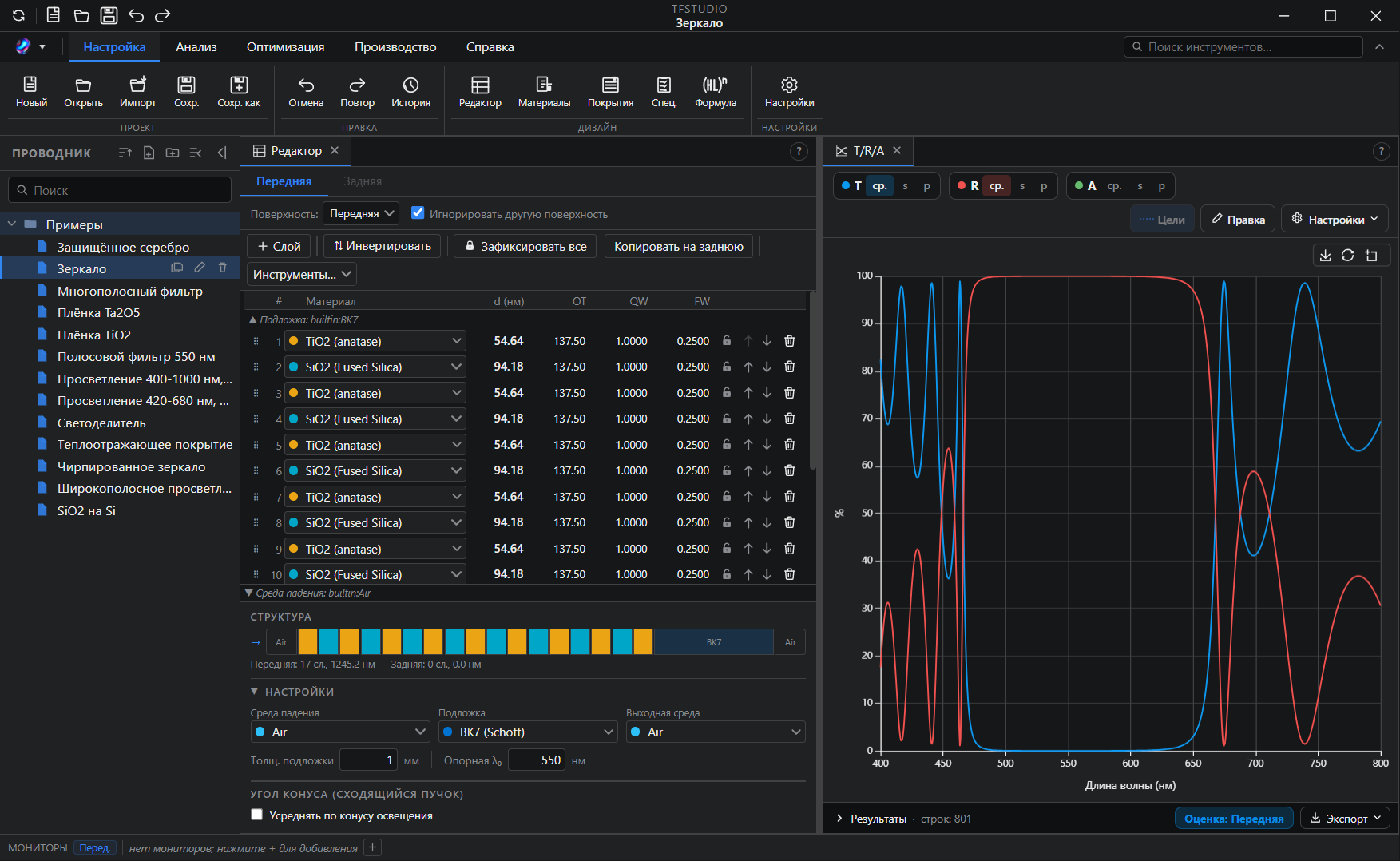Open Поверхность dropdown Передняя
Viewport: 1400px width, 861px height.
click(360, 213)
